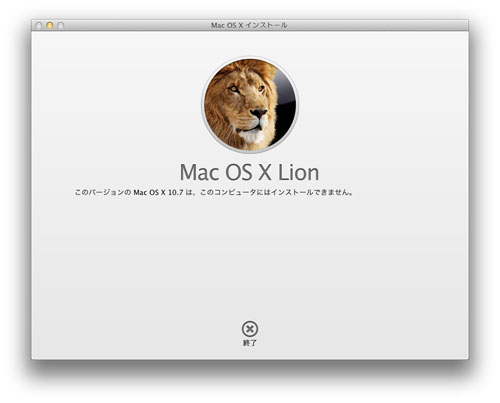500x403 pixels.
Task: Click the message saying 10.7 cannot be installed
Action: click(x=214, y=192)
